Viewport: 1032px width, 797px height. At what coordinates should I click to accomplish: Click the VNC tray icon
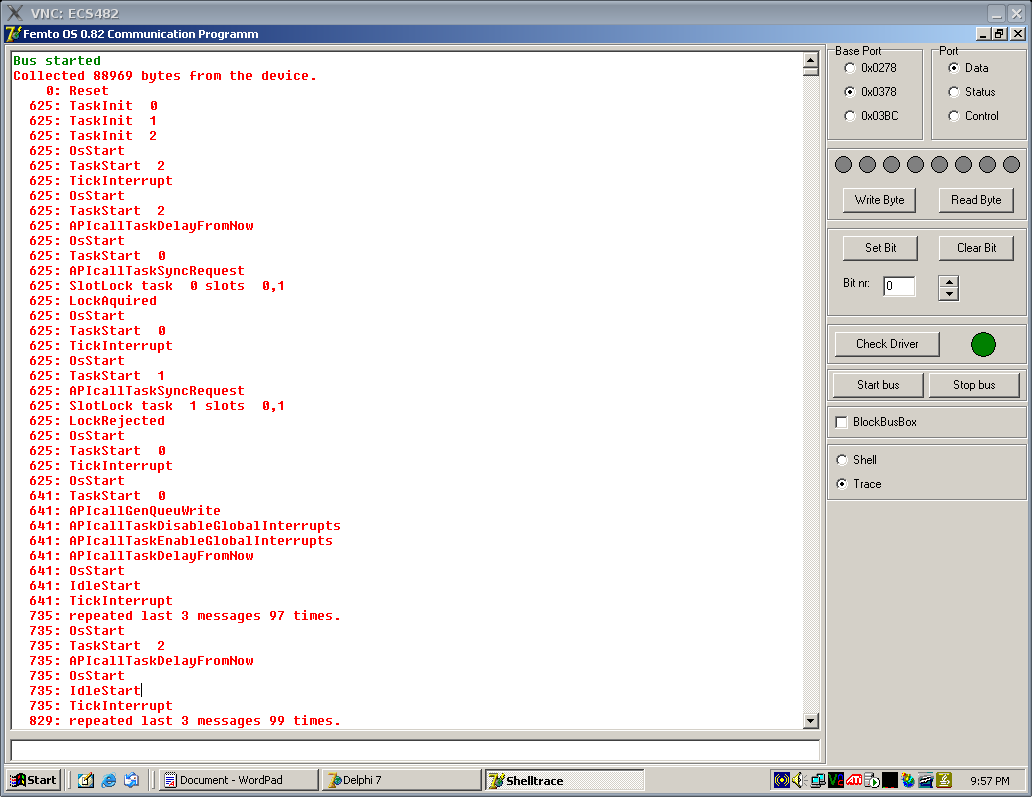click(x=836, y=781)
